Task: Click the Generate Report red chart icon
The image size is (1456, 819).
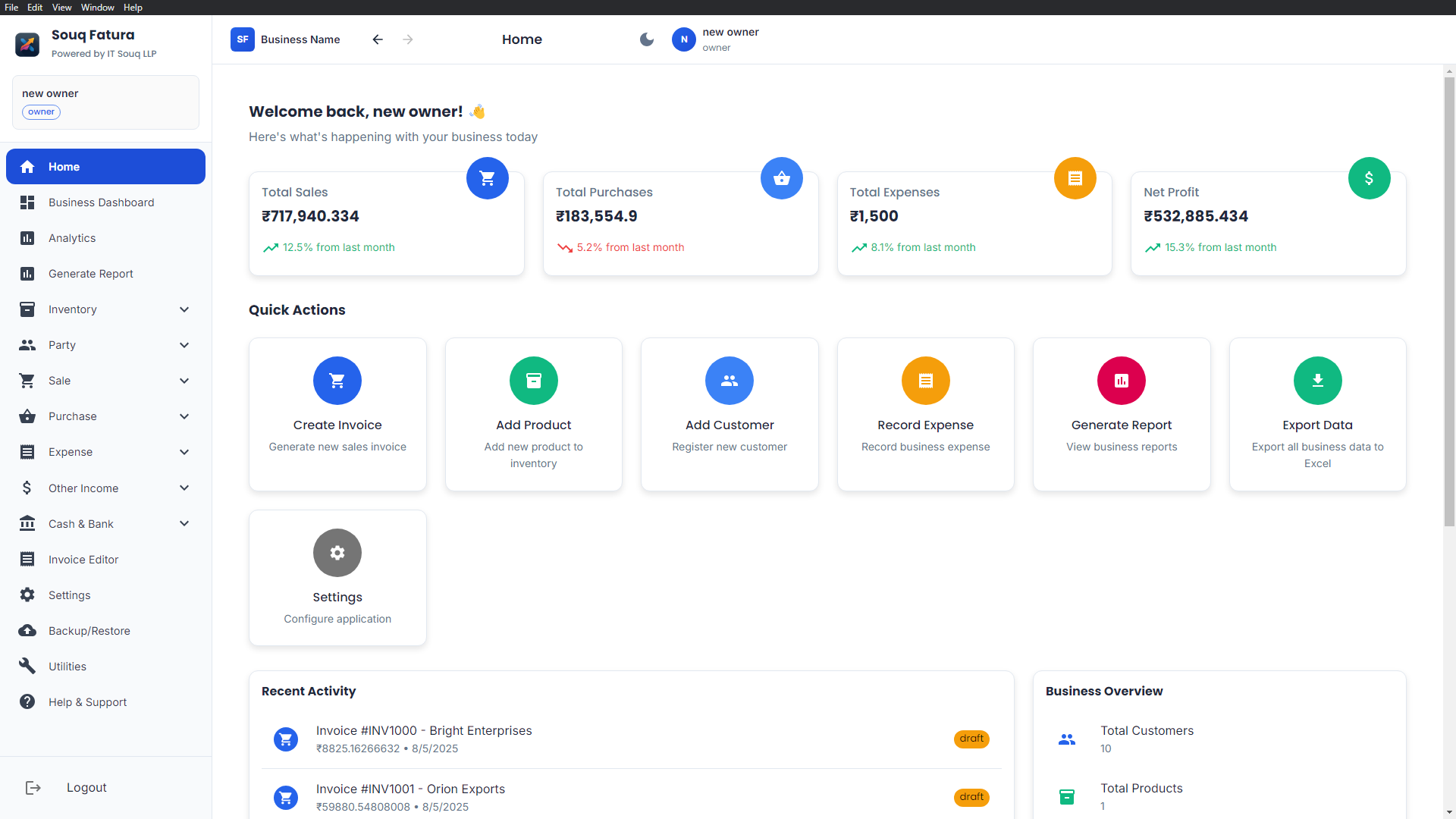Action: pos(1121,381)
